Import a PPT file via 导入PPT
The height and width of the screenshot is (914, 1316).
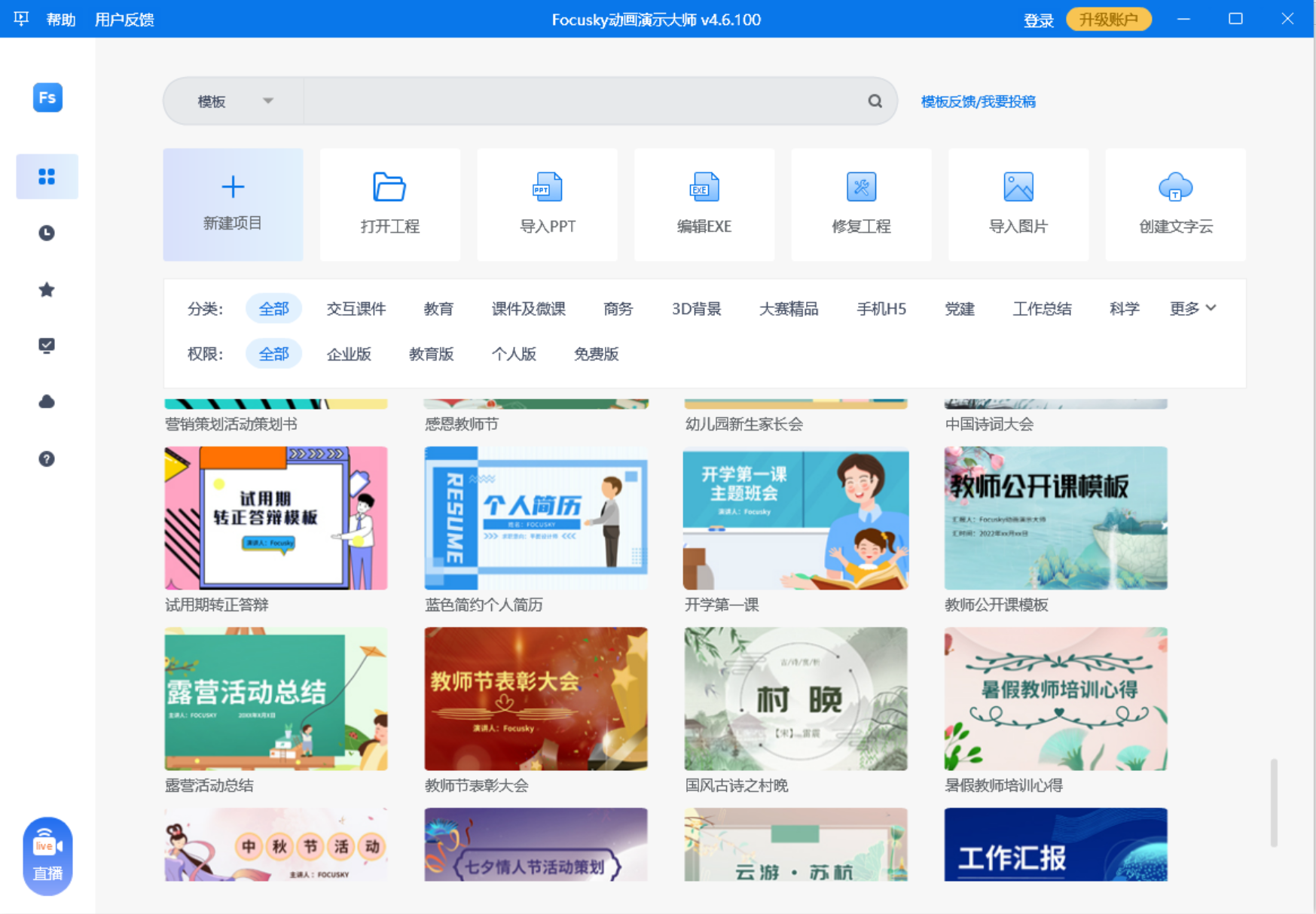(547, 204)
